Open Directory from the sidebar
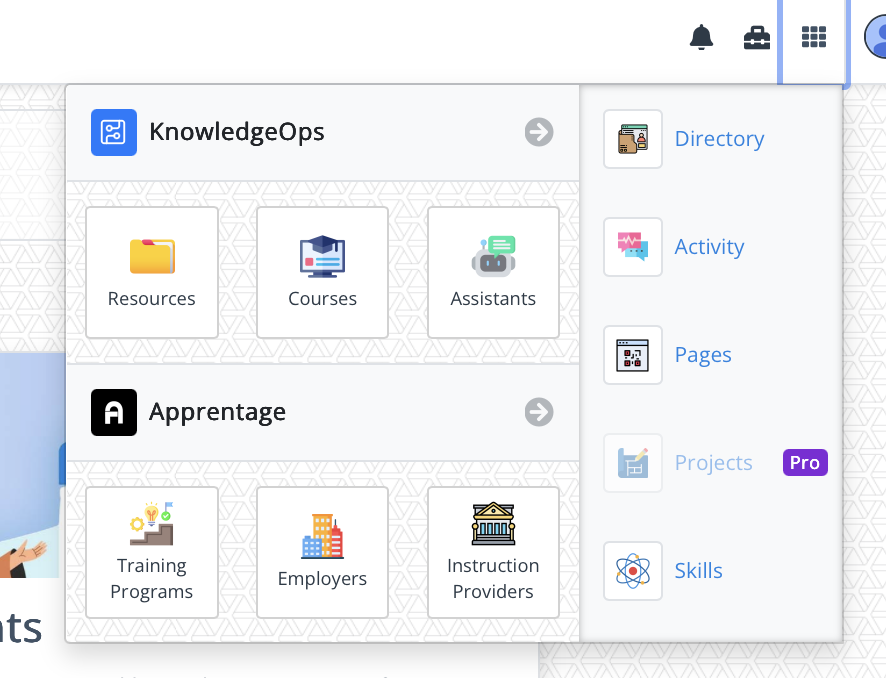The height and width of the screenshot is (678, 886). pyautogui.click(x=719, y=139)
